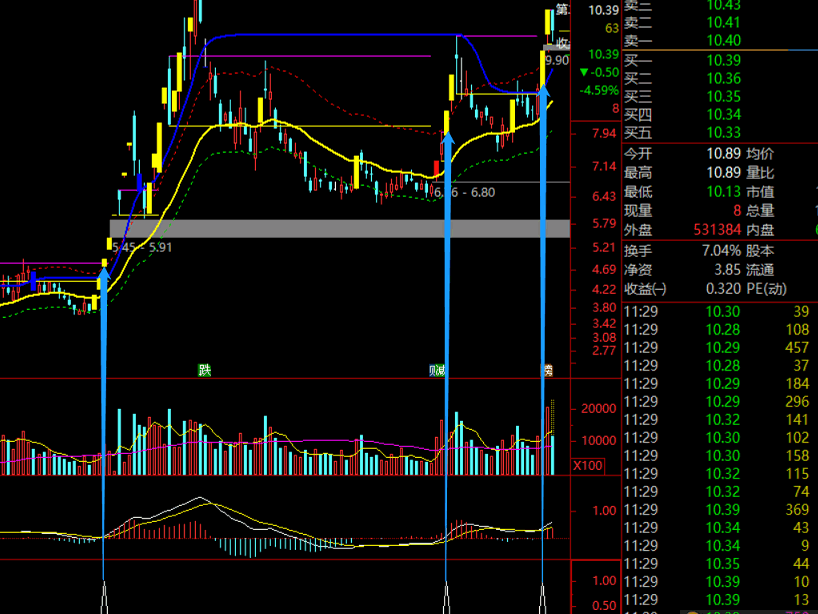Click the tick trade 10.28 with volume 108
The image size is (818, 614).
[x=716, y=330]
